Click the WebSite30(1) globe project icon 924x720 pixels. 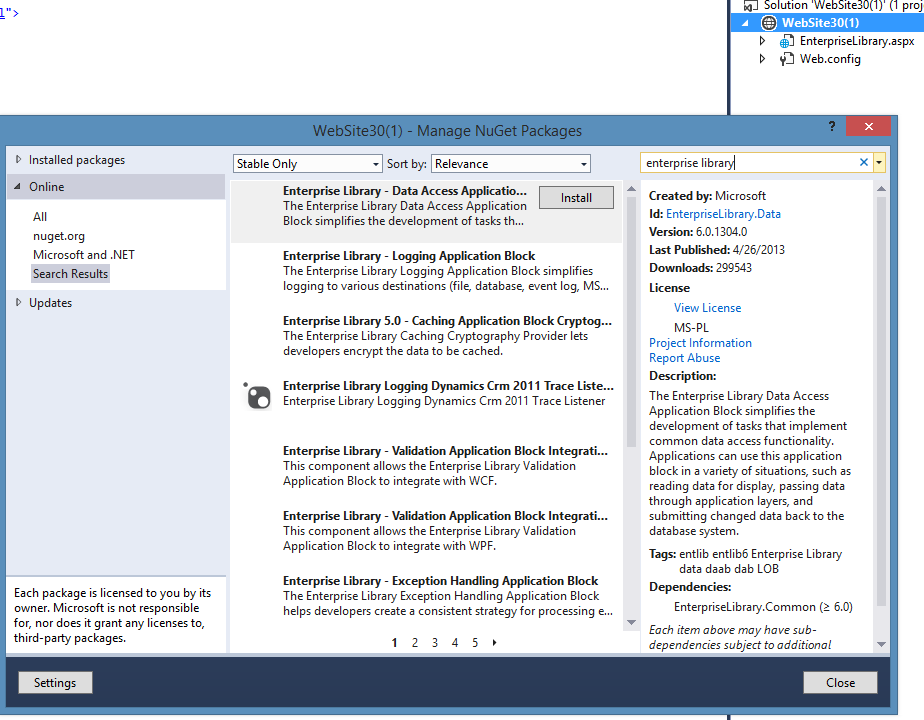point(768,23)
